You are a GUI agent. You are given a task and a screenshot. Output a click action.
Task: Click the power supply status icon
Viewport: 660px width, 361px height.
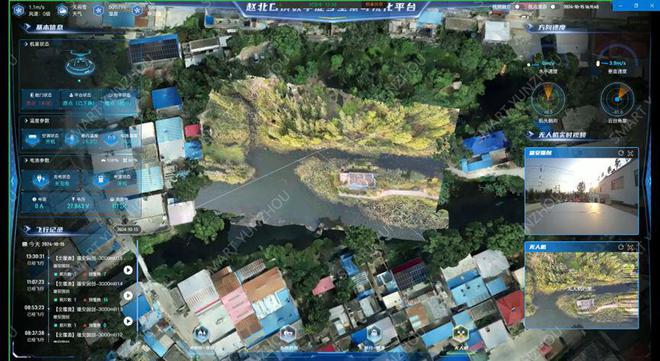(101, 180)
